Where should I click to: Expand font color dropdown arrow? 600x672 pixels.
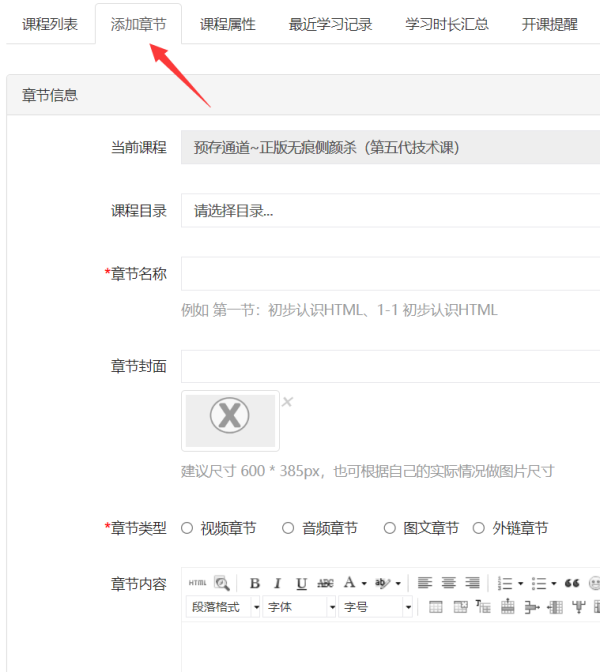[x=364, y=584]
